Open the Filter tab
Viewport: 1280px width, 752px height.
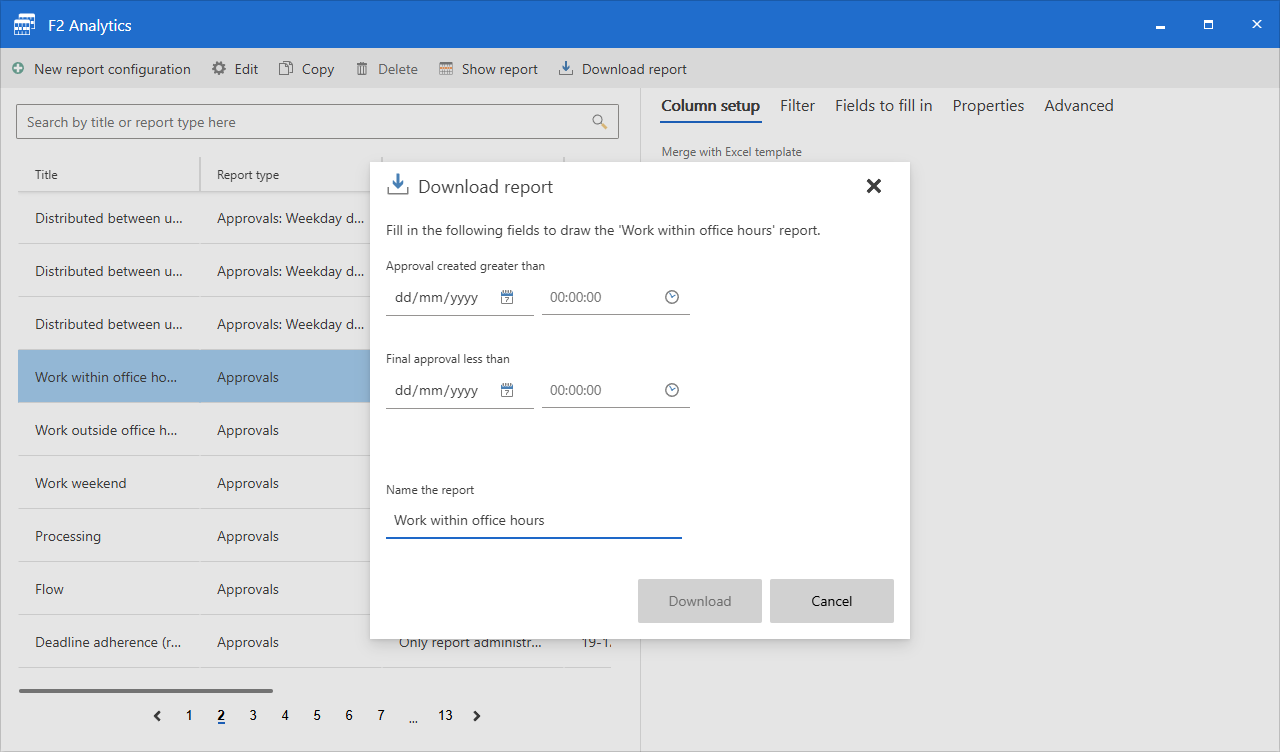pos(798,106)
